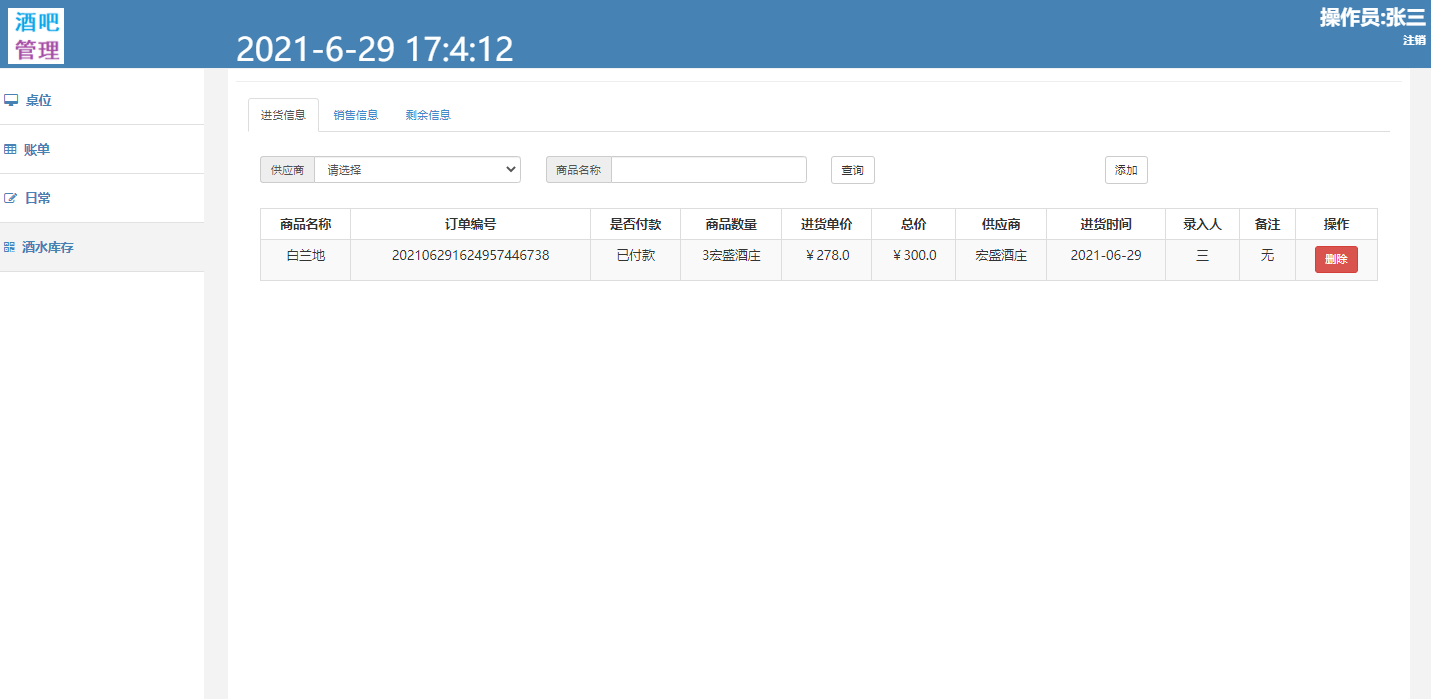Select 账单 in the sidebar

38,148
